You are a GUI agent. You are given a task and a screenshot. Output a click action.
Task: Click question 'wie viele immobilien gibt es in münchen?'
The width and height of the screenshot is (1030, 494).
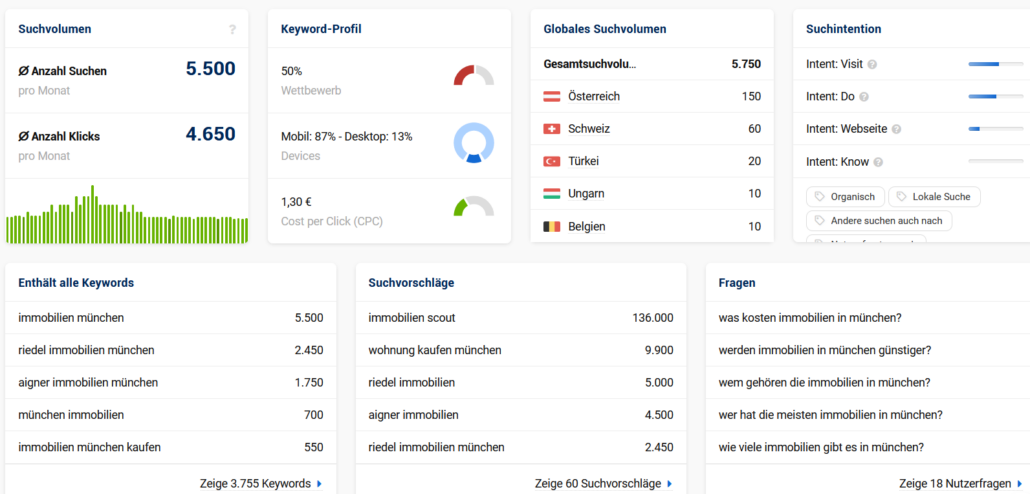[x=822, y=447]
